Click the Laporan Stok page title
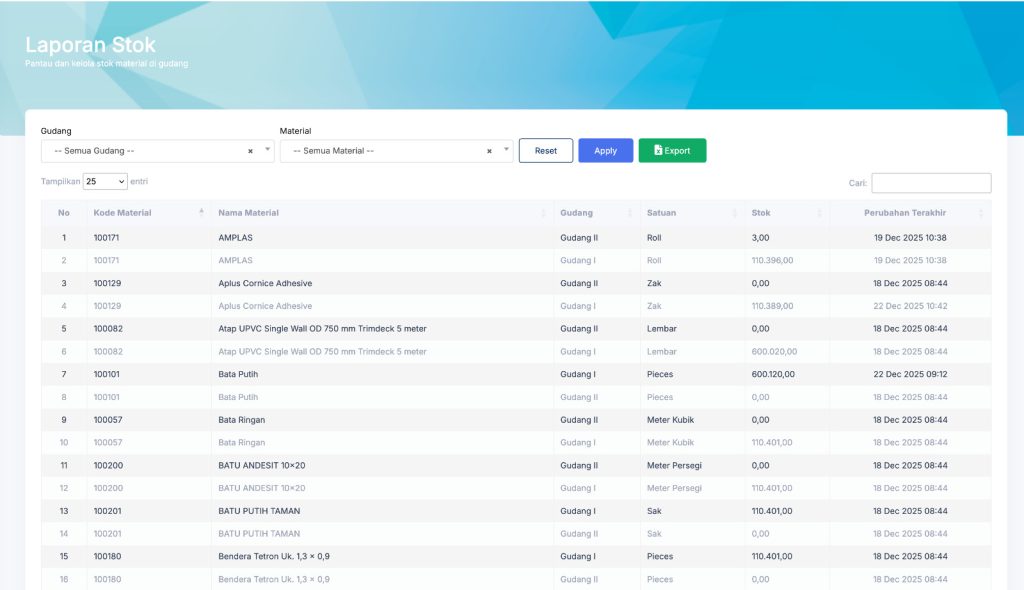Screen dimensions: 1024x590 (x=90, y=45)
